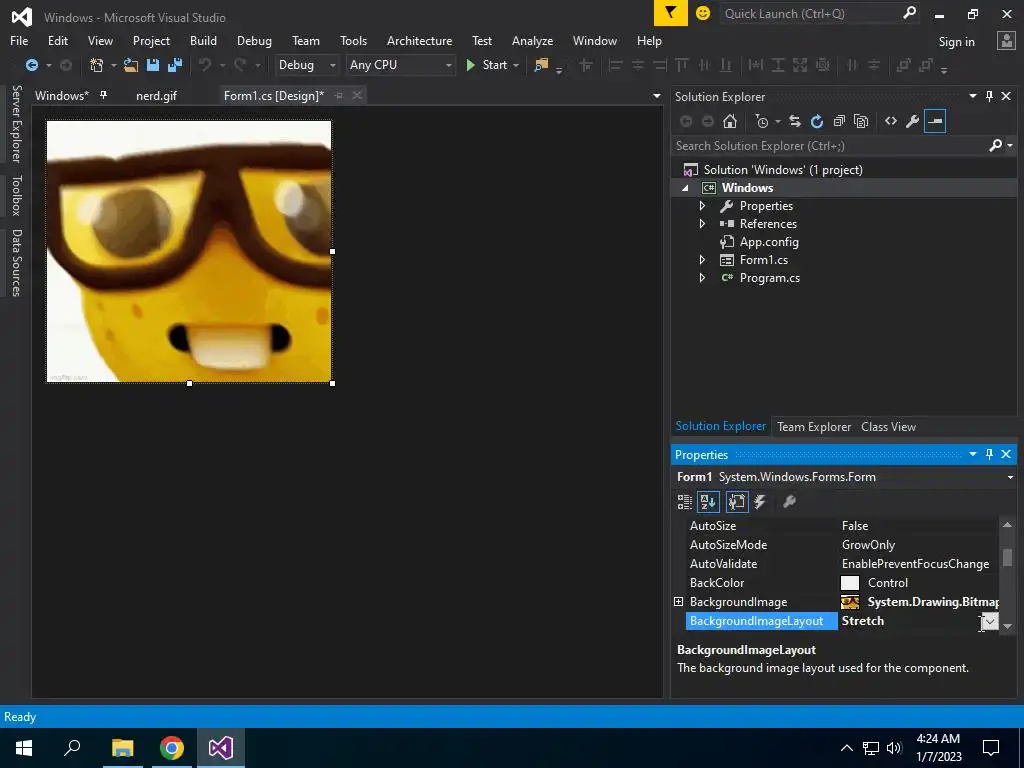Toggle auto-hide pin on Properties panel
Screen dimensions: 1024x768
[989, 454]
